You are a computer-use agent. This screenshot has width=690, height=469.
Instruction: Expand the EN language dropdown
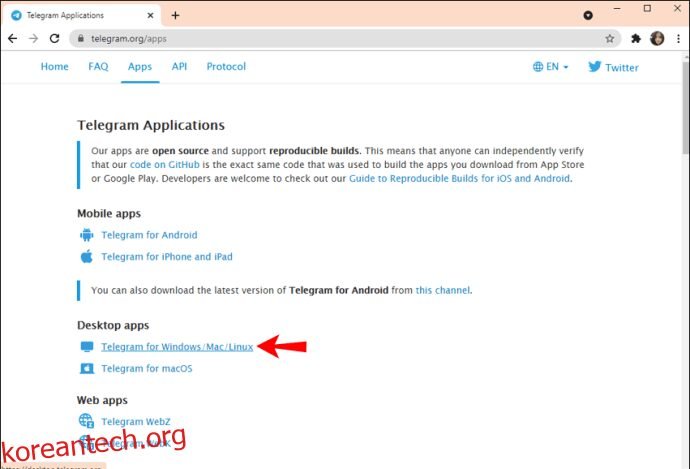click(551, 67)
